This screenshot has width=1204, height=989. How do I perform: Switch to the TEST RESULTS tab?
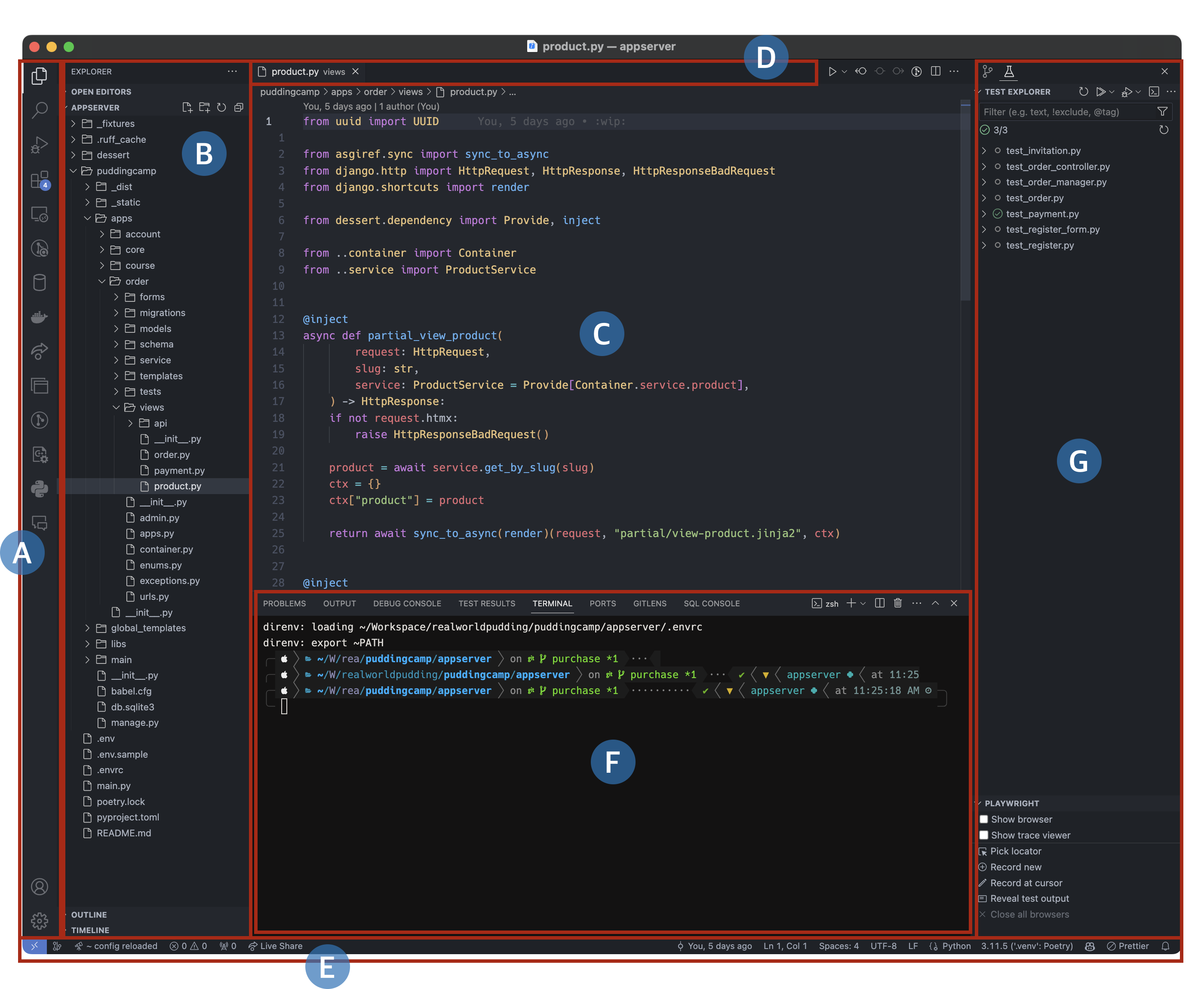487,603
